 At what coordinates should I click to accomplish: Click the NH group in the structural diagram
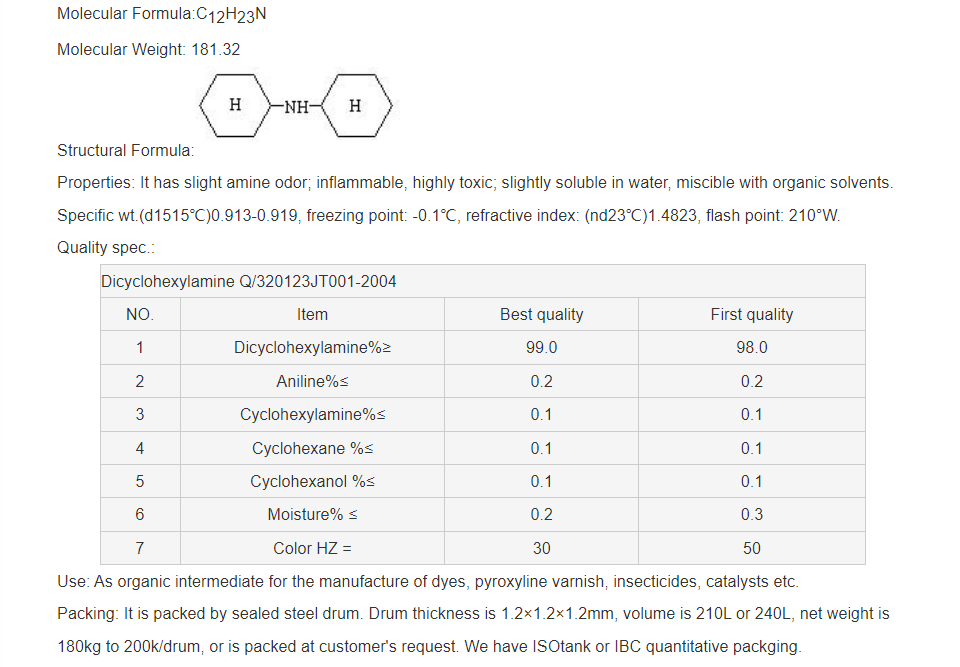[x=296, y=105]
